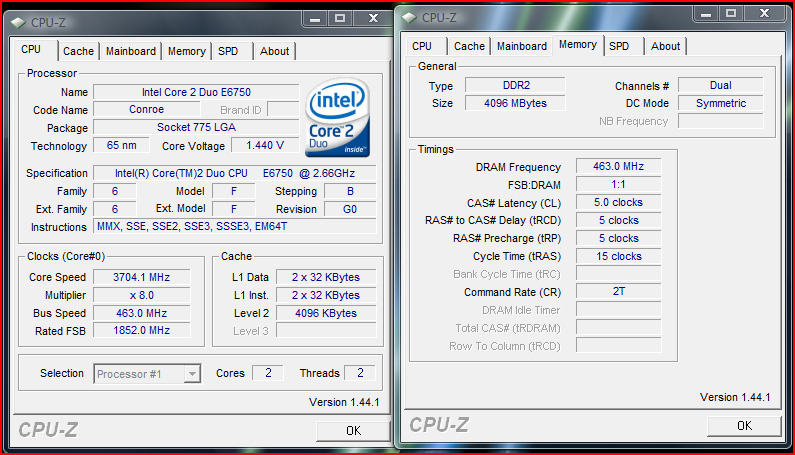This screenshot has width=795, height=455.
Task: Click the Cores count field
Action: coord(268,373)
